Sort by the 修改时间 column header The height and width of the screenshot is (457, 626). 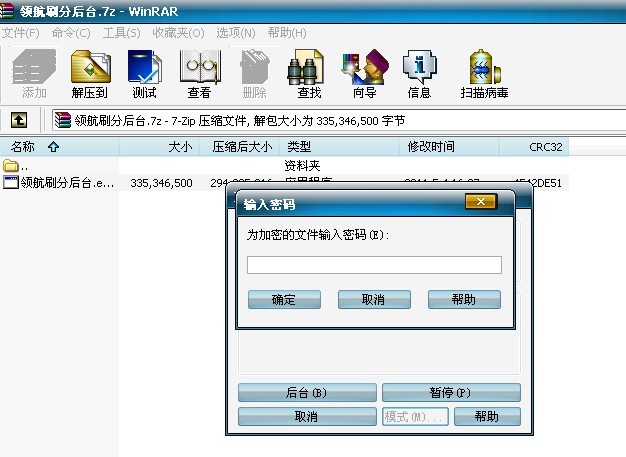[x=449, y=147]
